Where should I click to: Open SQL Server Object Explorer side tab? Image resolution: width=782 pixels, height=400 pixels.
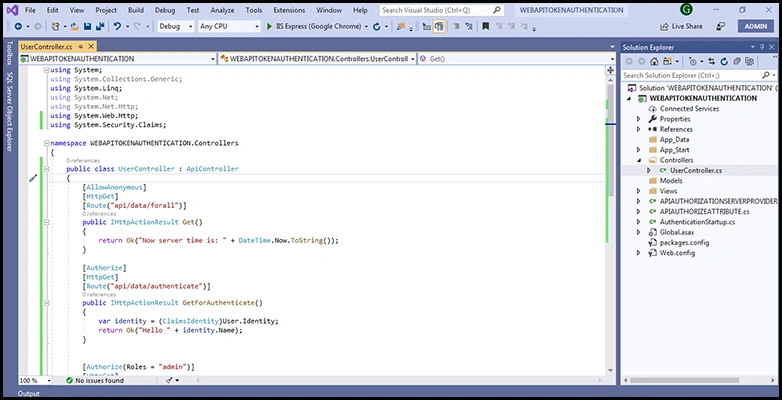click(x=8, y=112)
